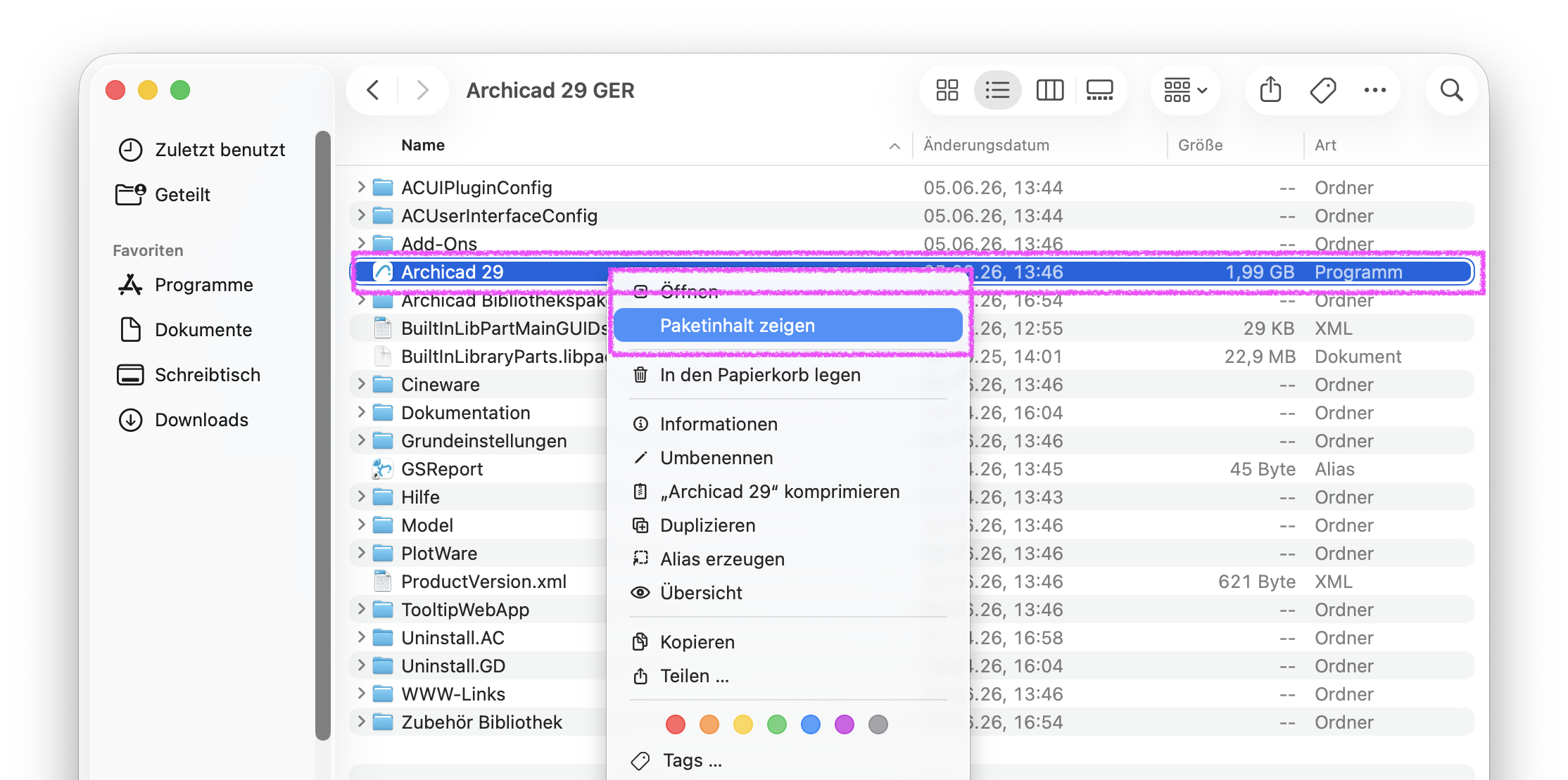
Task: Expand the Hilfe folder
Action: (x=361, y=497)
